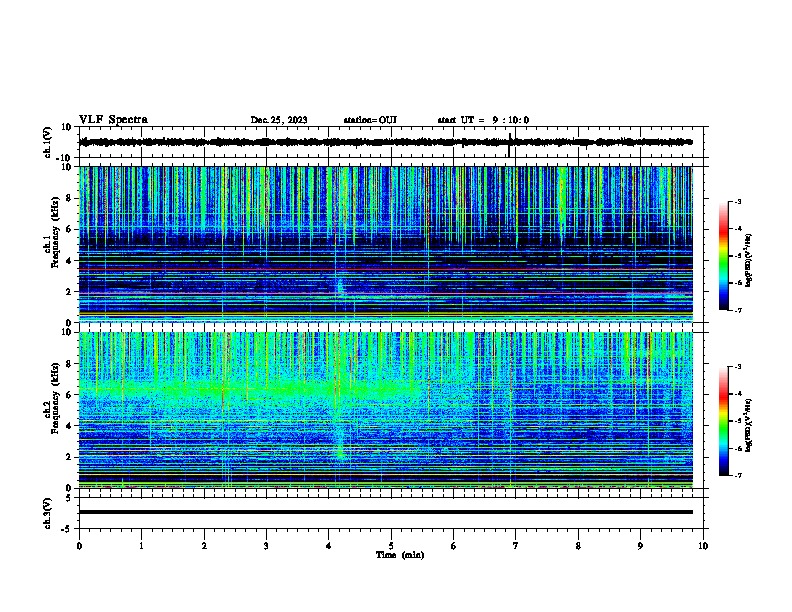Image resolution: width=792 pixels, height=612 pixels.
Task: Click the "ch.3(V)" axis label
Action: point(48,513)
